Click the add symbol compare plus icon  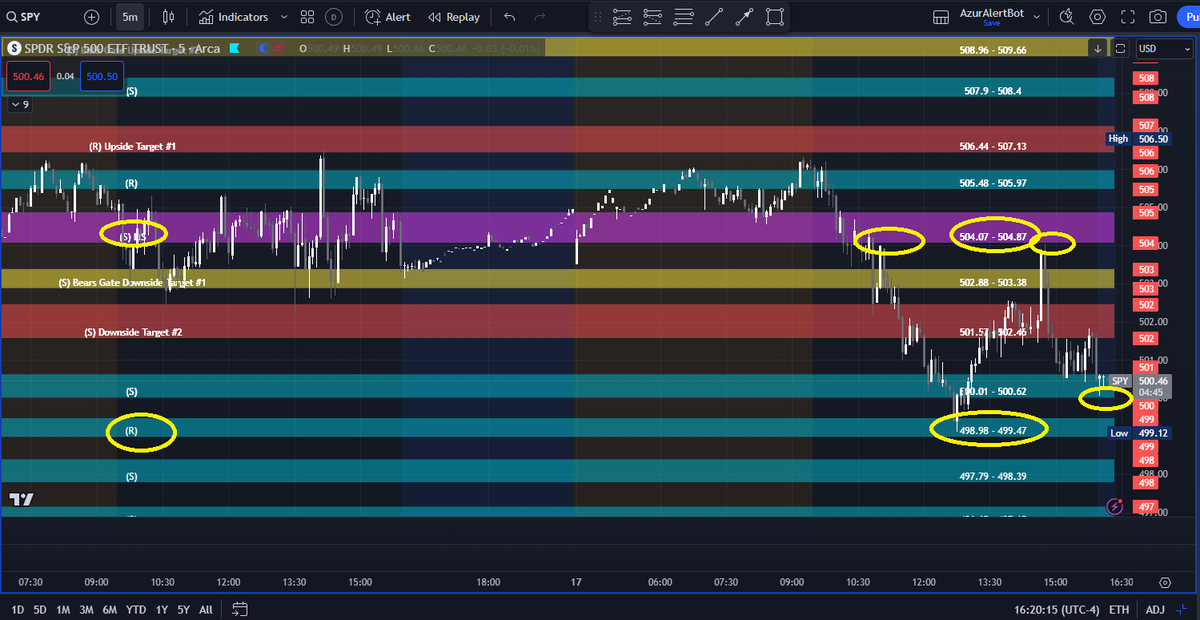click(x=92, y=17)
